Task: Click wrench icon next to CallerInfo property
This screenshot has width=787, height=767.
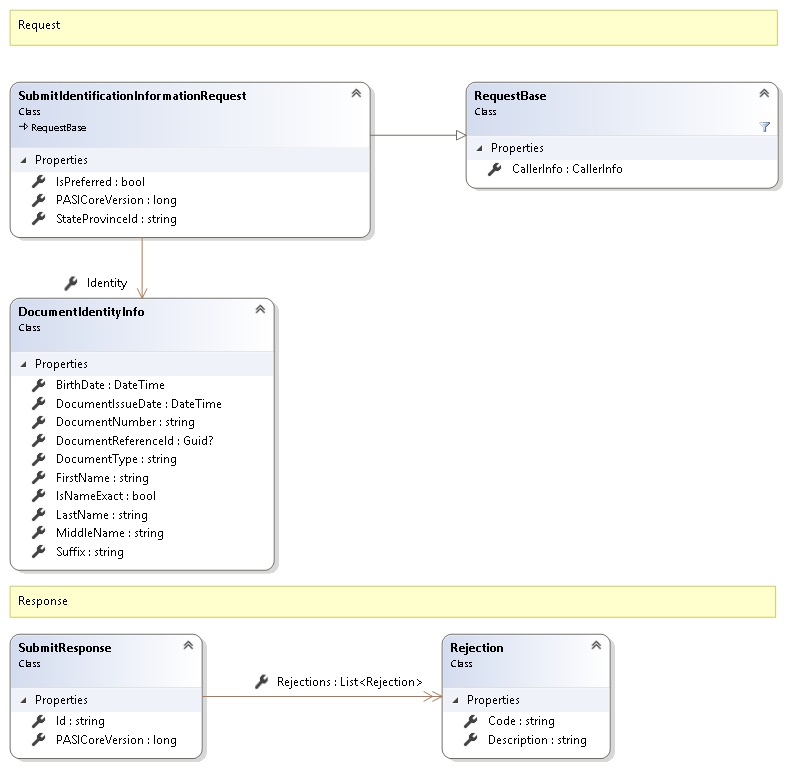Action: click(x=494, y=169)
